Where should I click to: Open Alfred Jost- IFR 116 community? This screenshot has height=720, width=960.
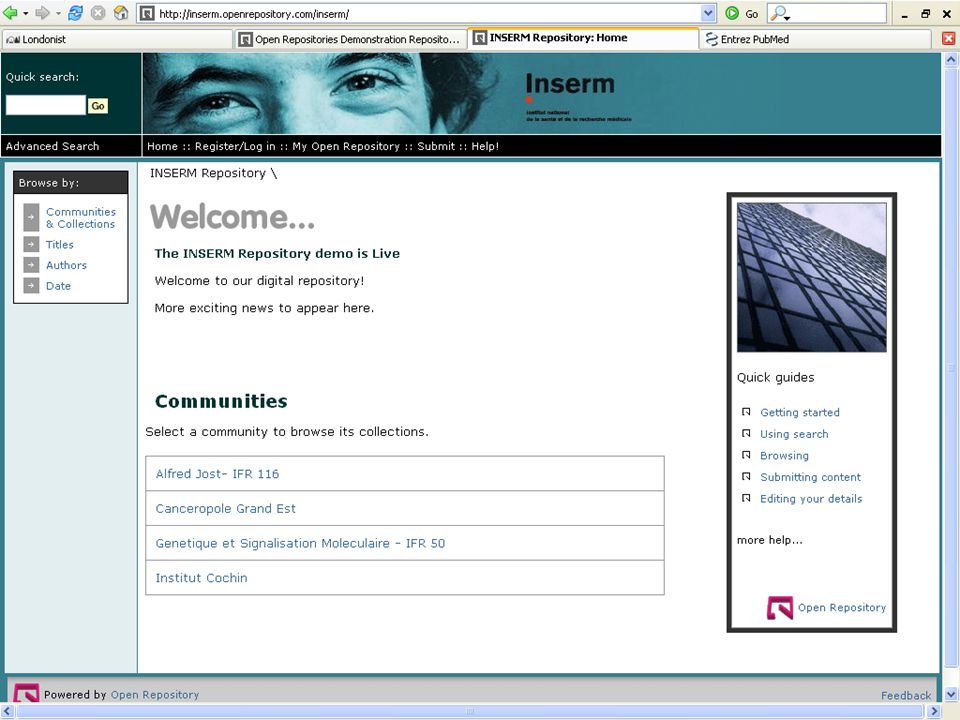(x=217, y=474)
